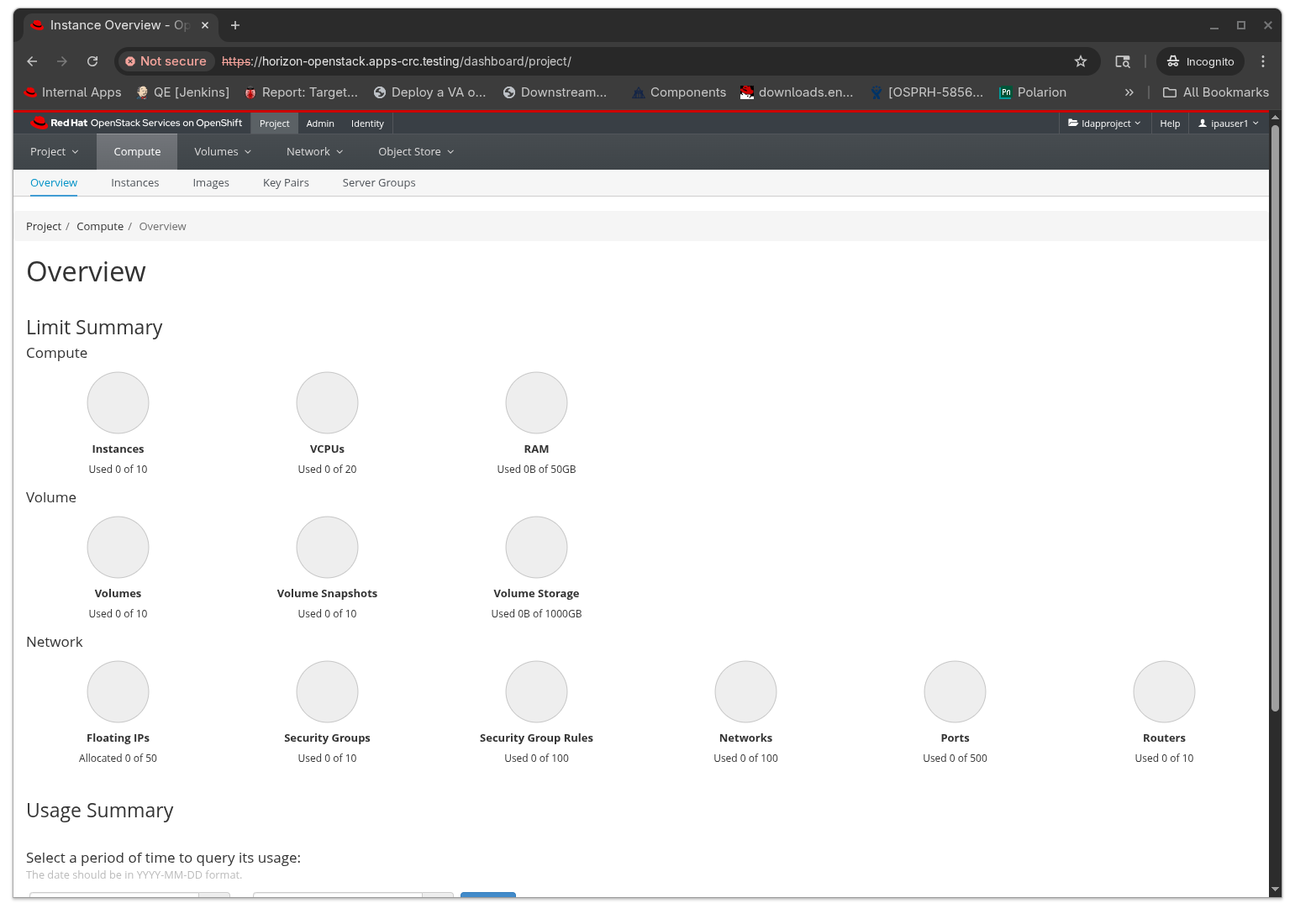Open OSPRH-5856 bookmark

(927, 92)
